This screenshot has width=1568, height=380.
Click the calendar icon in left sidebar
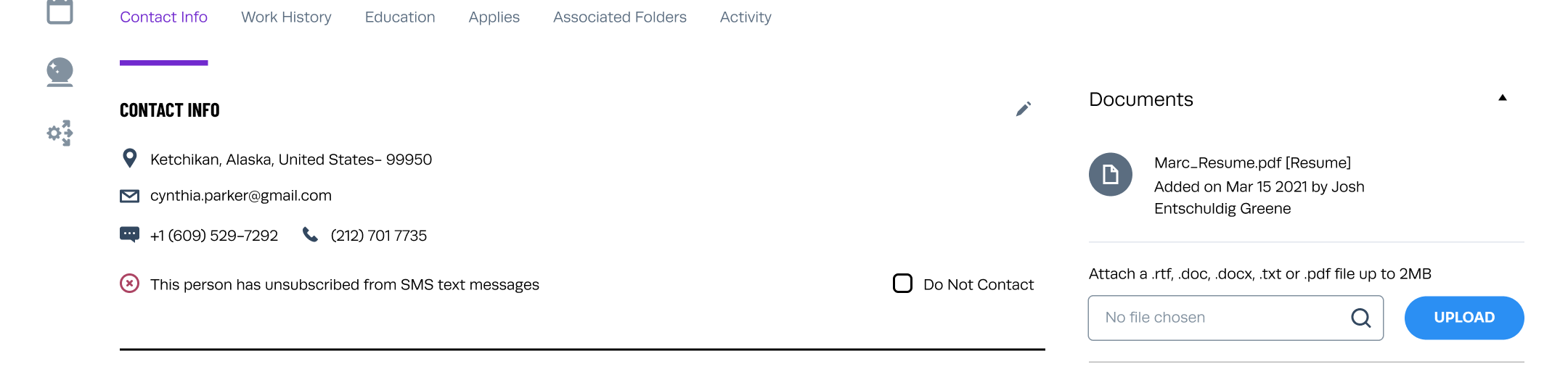tap(60, 12)
